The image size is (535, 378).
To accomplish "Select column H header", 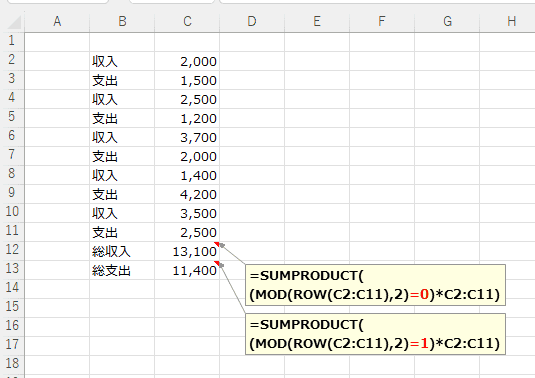I will coord(511,21).
